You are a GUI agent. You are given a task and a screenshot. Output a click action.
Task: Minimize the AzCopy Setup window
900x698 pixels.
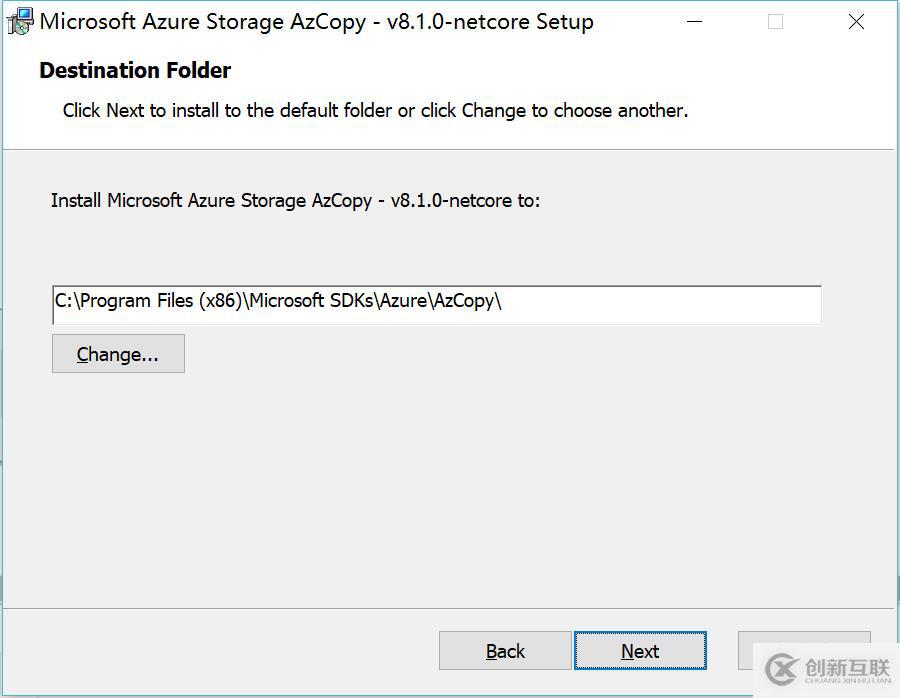[695, 22]
